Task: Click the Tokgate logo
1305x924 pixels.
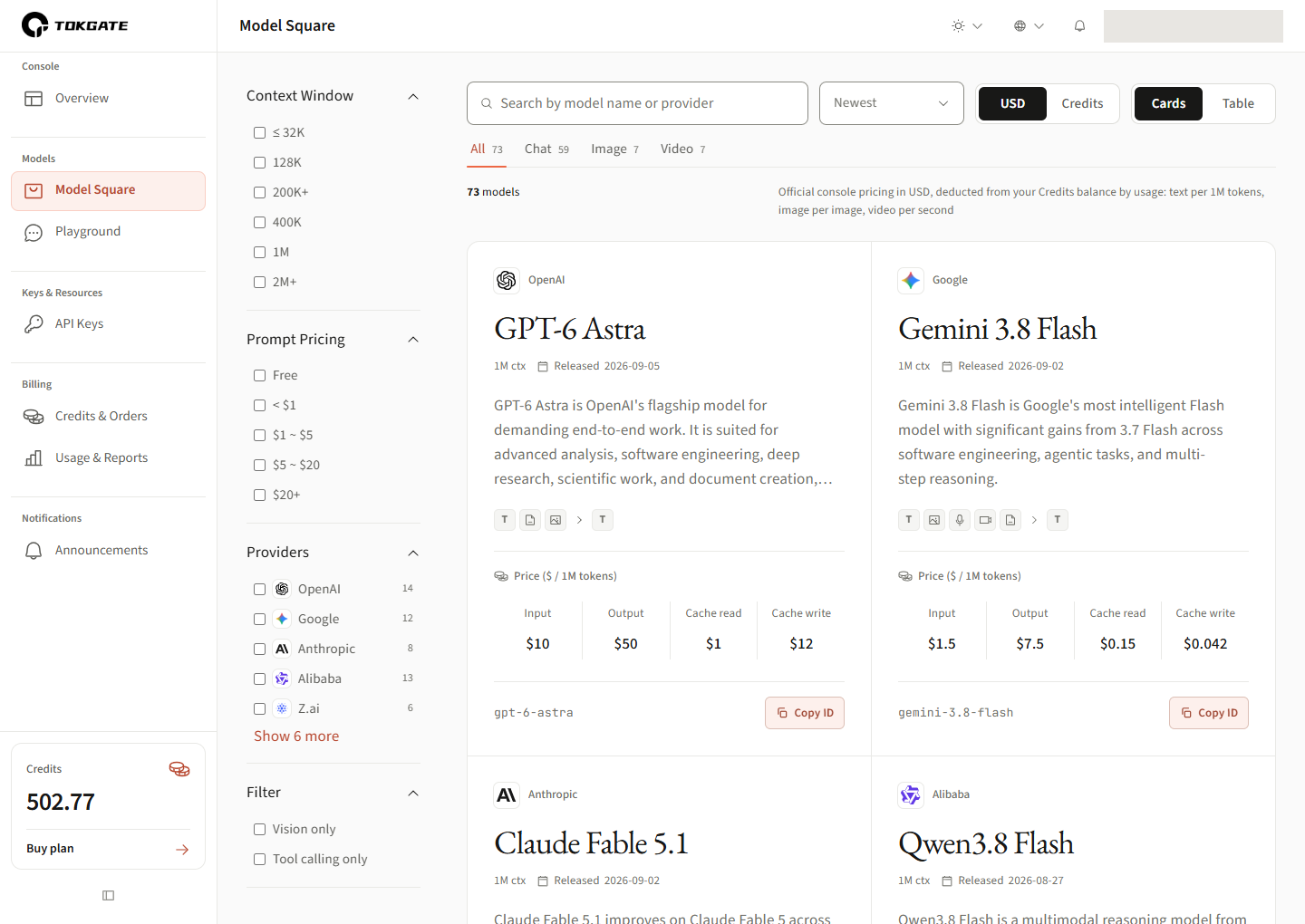Action: (75, 25)
